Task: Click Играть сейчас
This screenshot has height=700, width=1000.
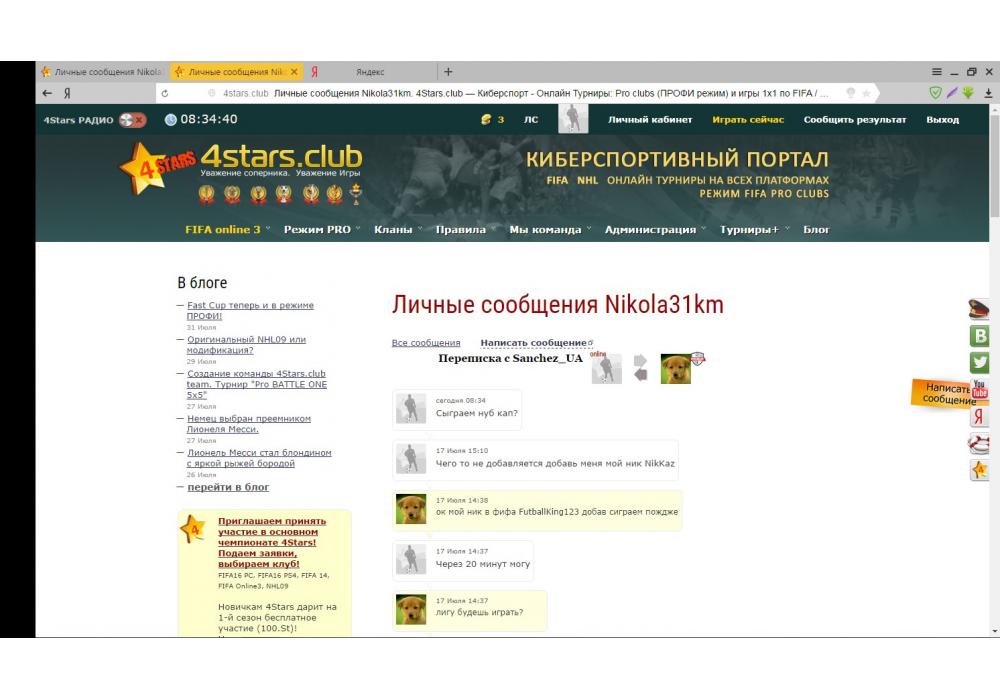Action: (x=748, y=120)
